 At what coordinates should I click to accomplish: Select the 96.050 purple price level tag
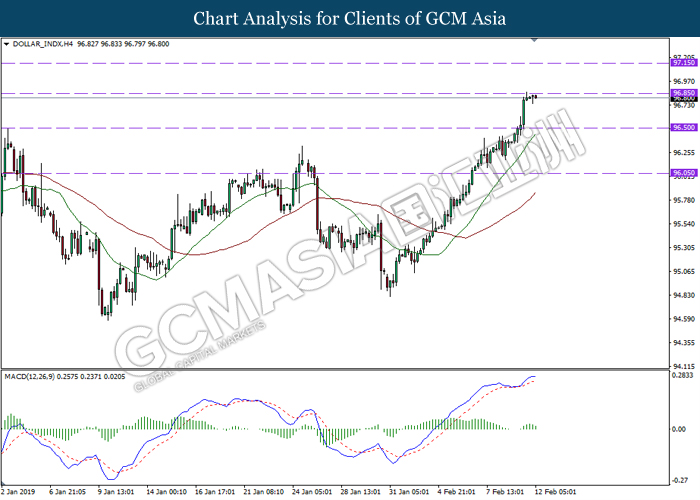tap(684, 173)
